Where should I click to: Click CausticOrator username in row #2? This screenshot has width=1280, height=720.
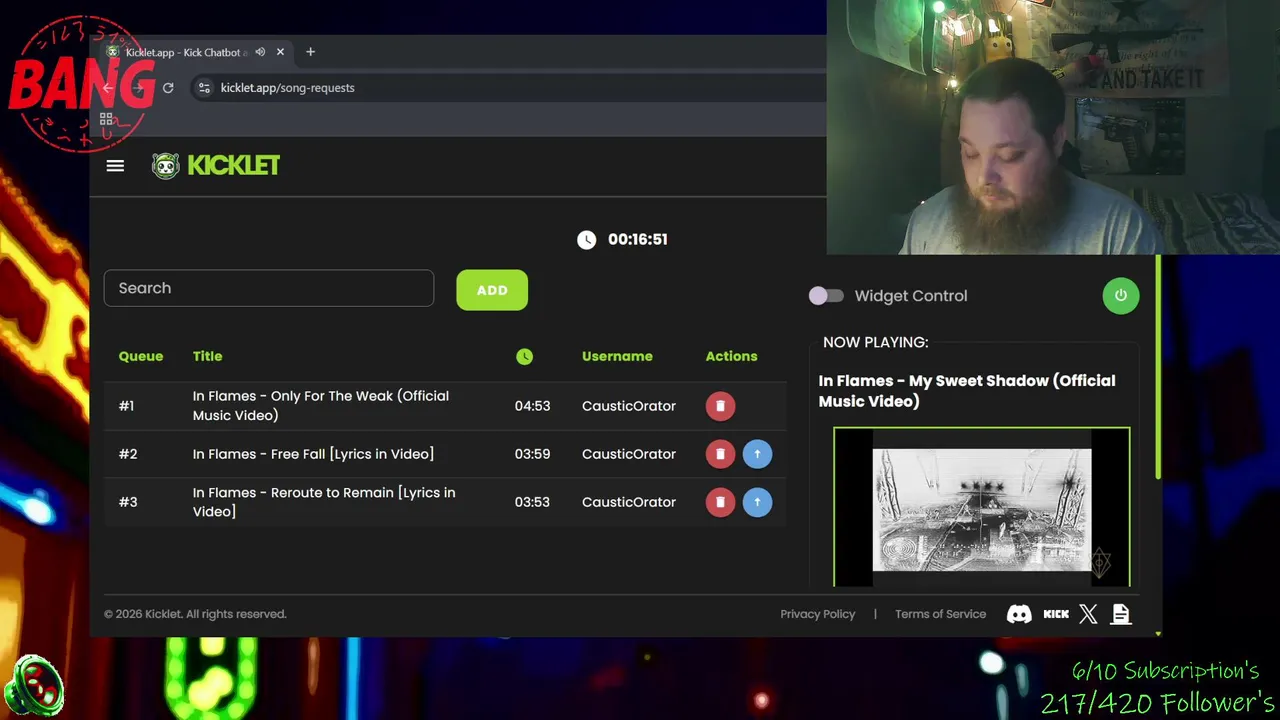(629, 454)
